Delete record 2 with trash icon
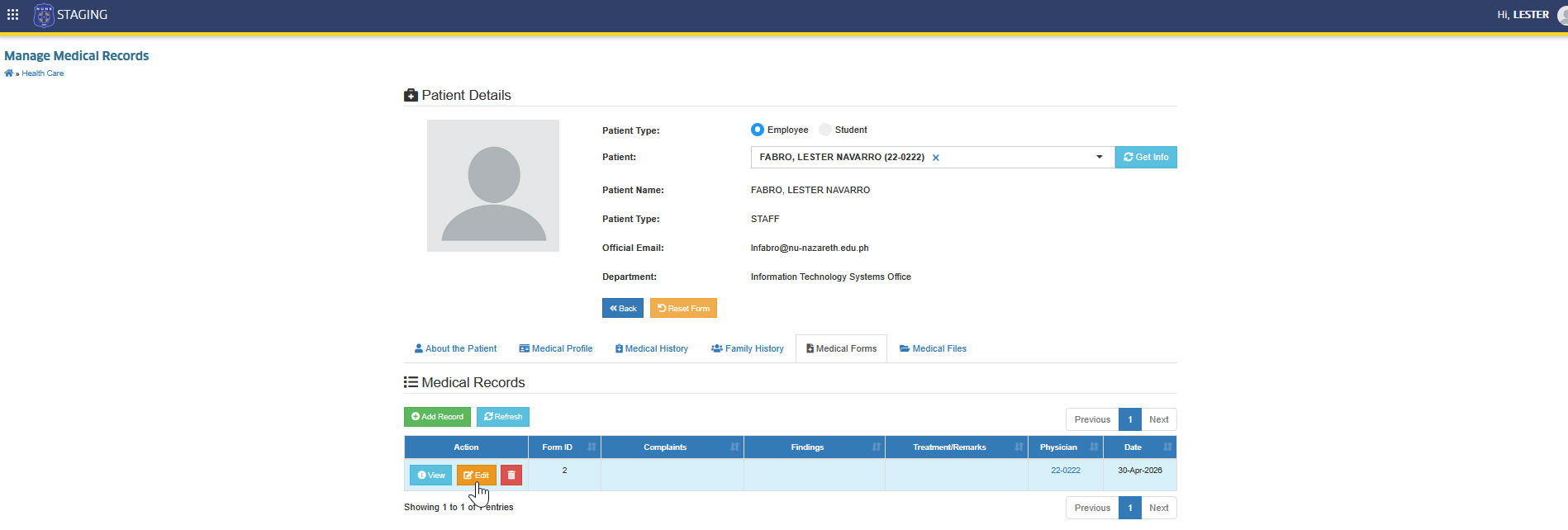 (511, 476)
